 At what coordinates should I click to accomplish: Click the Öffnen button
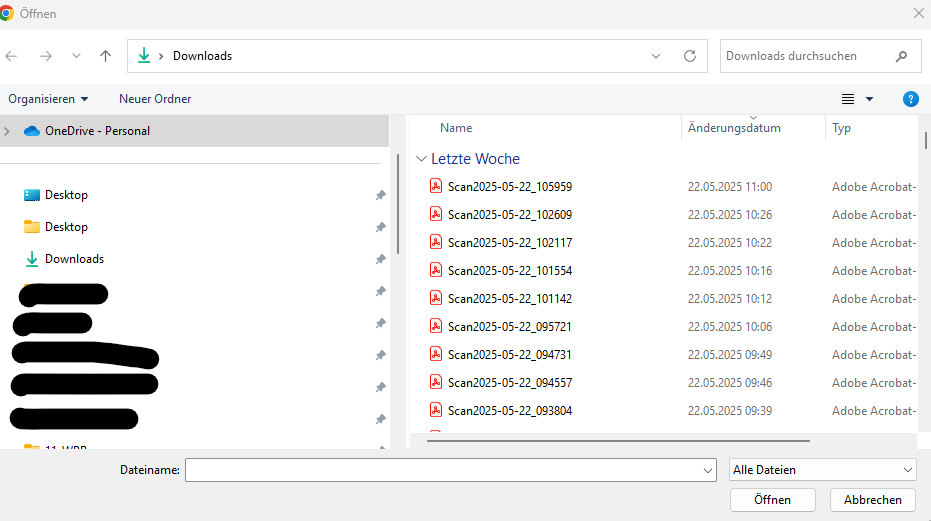772,500
